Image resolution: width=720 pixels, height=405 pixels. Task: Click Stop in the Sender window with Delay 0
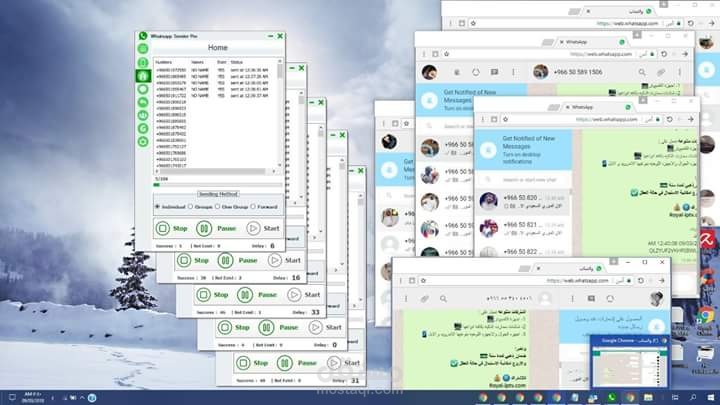[234, 327]
